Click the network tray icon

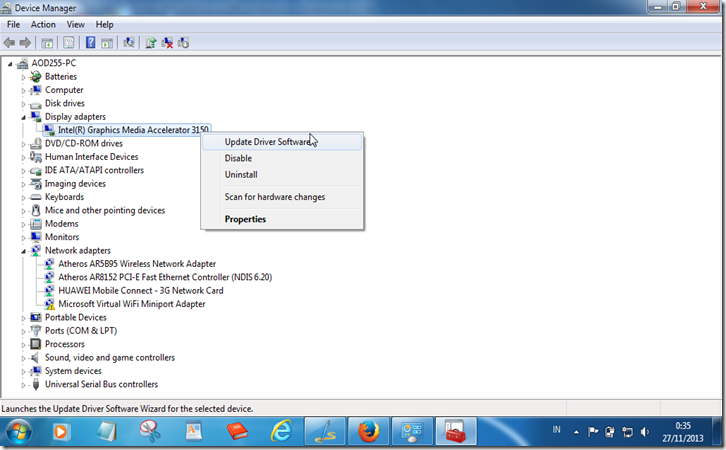point(627,432)
